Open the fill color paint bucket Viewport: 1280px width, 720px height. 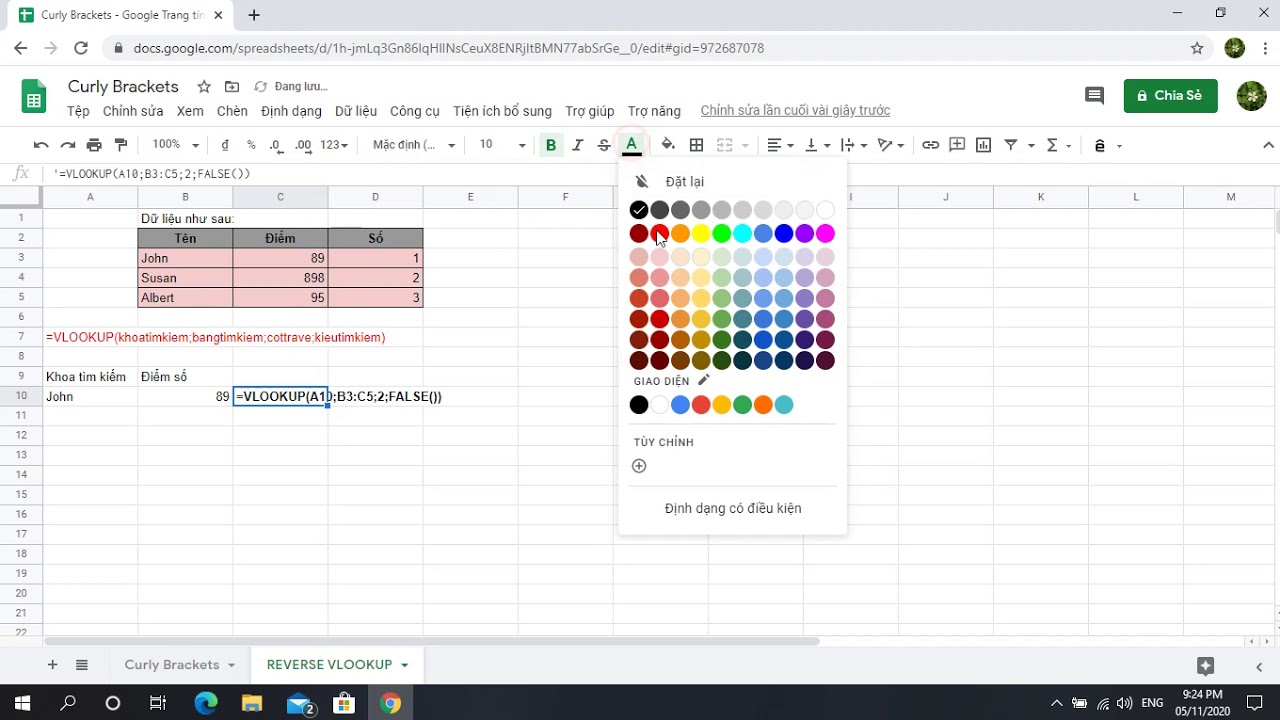[668, 145]
